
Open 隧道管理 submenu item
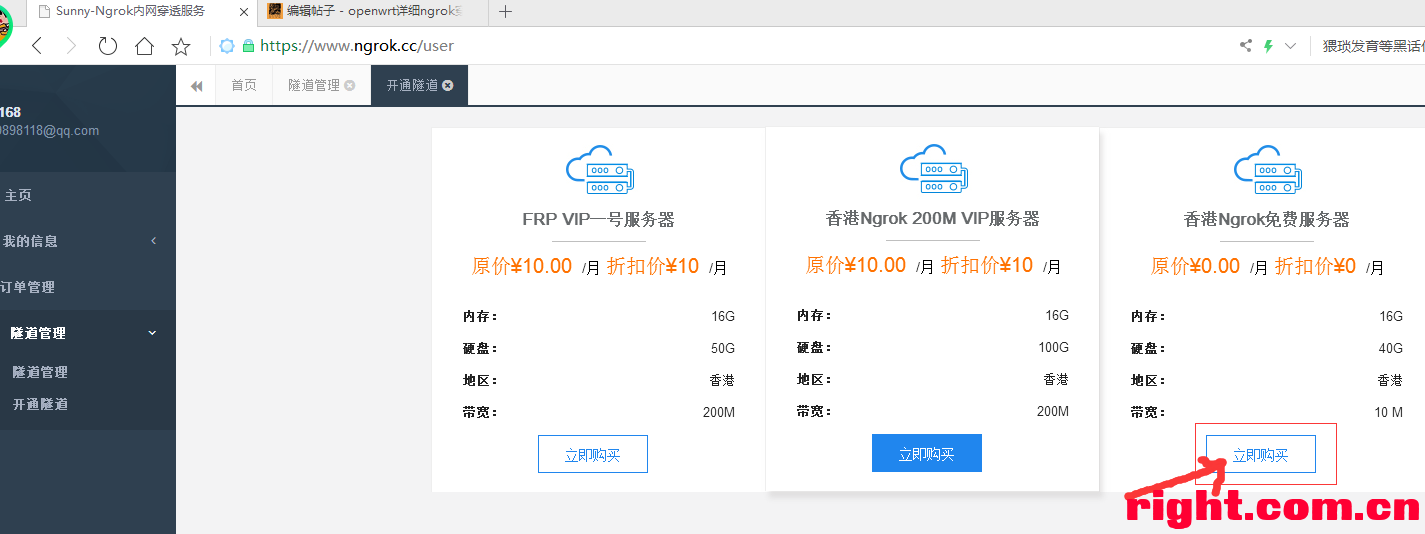[40, 372]
